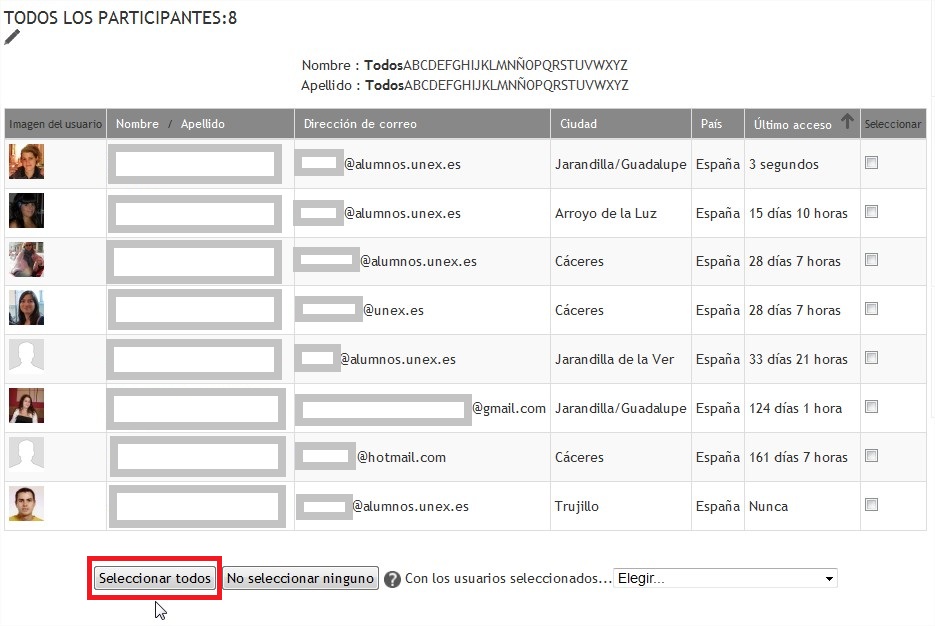Click the first participant's profile photo
The image size is (935, 626).
[x=26, y=162]
